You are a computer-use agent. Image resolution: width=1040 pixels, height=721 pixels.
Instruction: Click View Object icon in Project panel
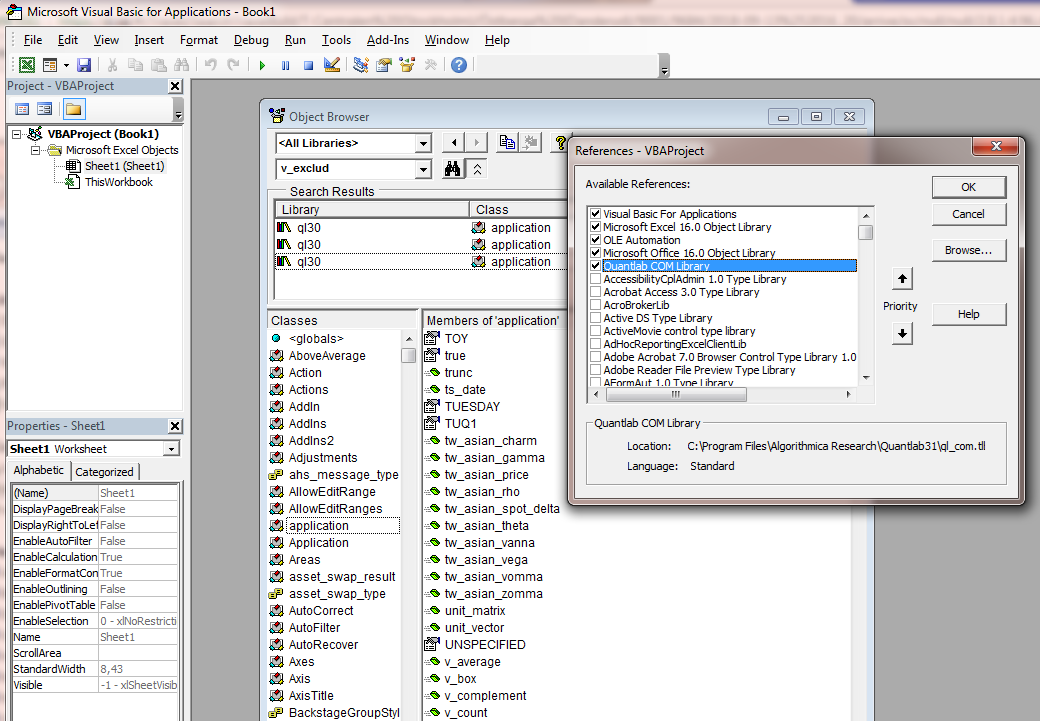[44, 109]
